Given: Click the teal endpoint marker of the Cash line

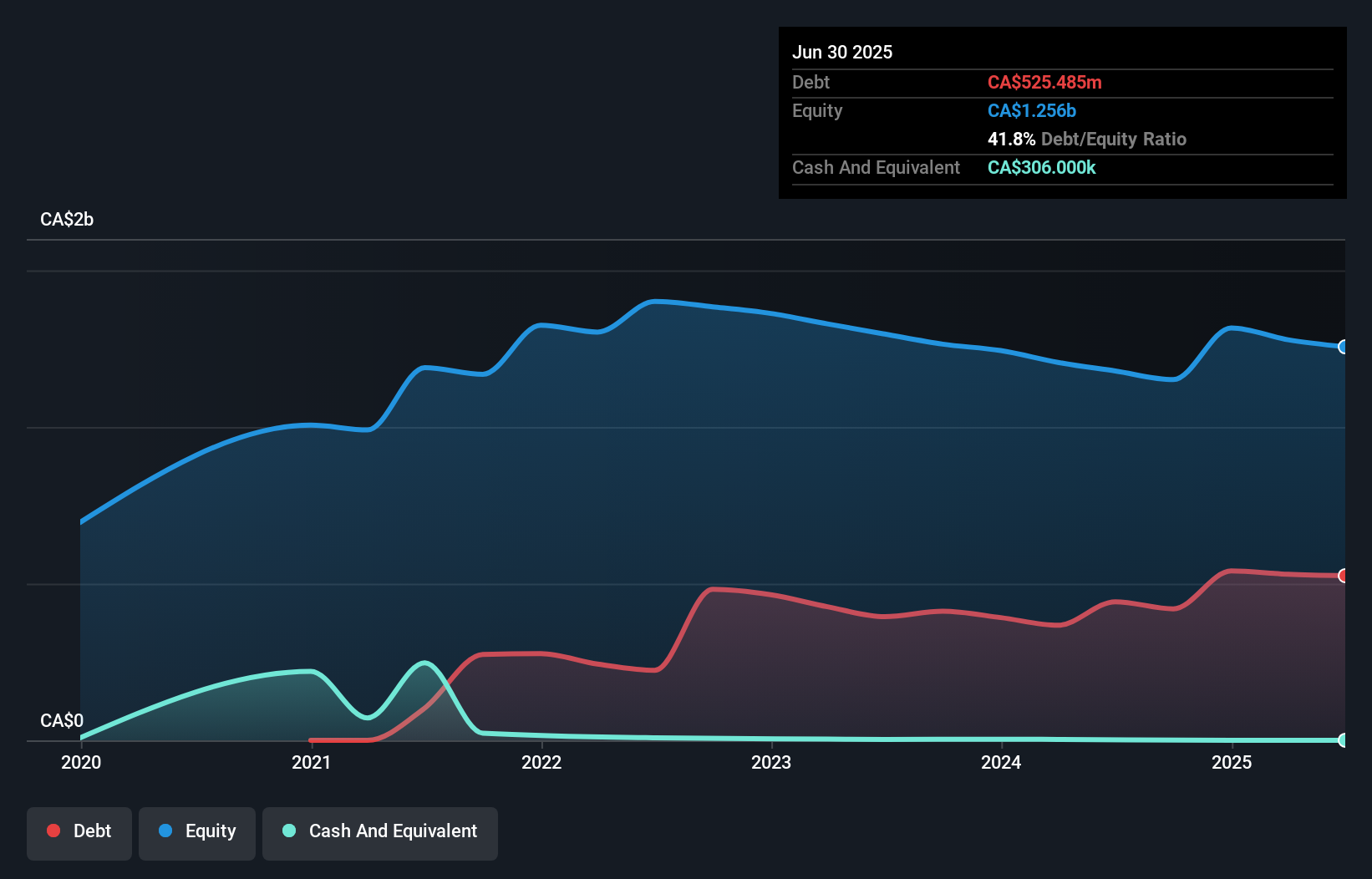Looking at the screenshot, I should pos(1342,739).
